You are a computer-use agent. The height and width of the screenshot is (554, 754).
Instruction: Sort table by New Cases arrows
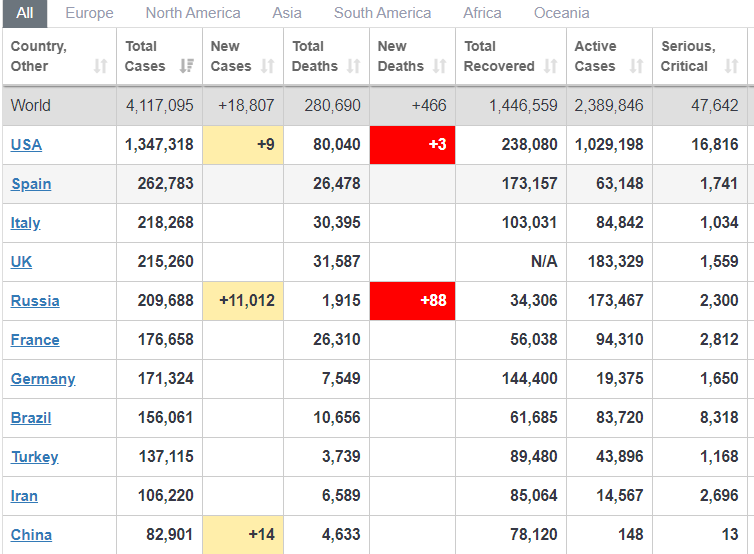click(x=267, y=66)
